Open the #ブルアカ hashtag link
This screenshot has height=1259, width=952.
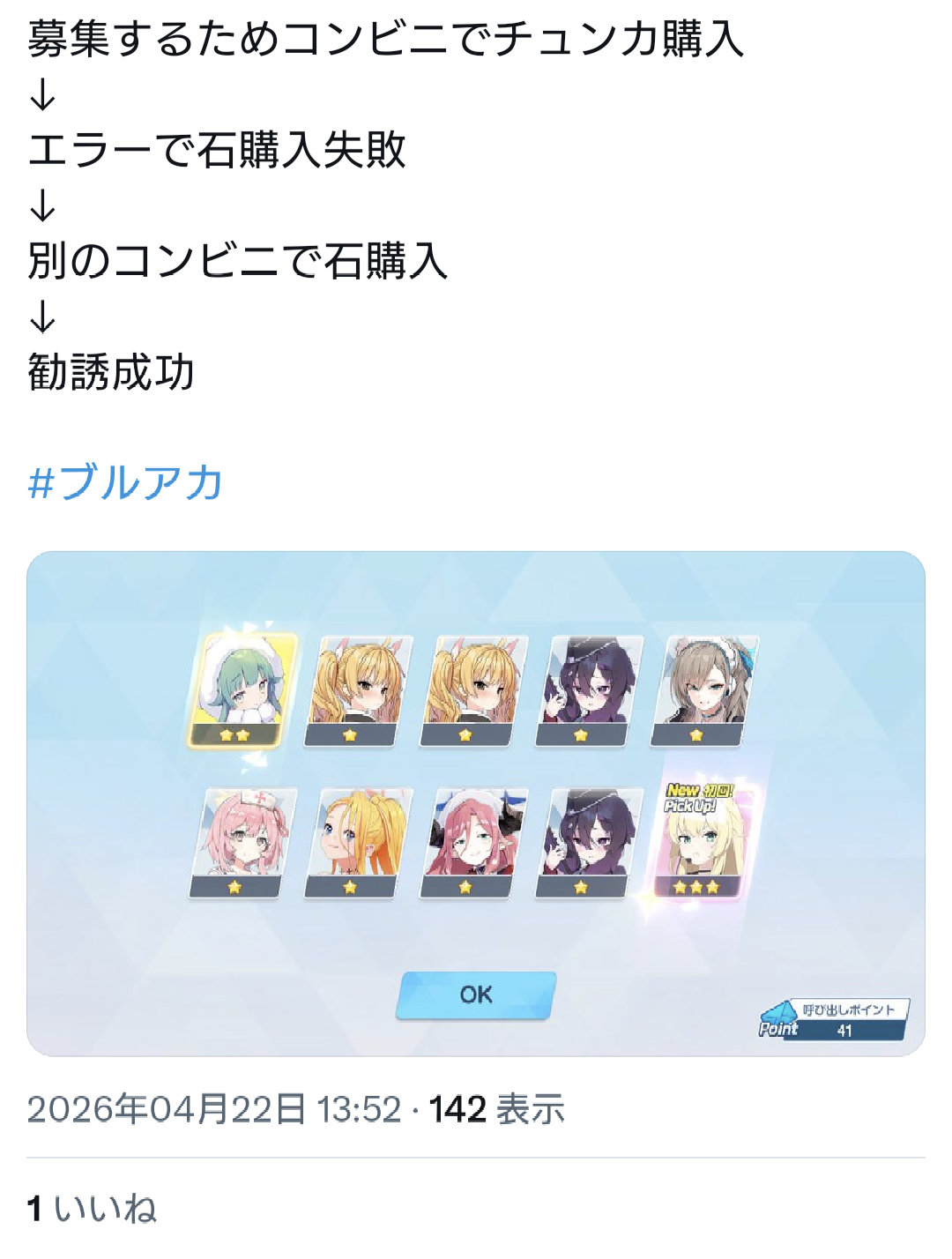[x=125, y=482]
